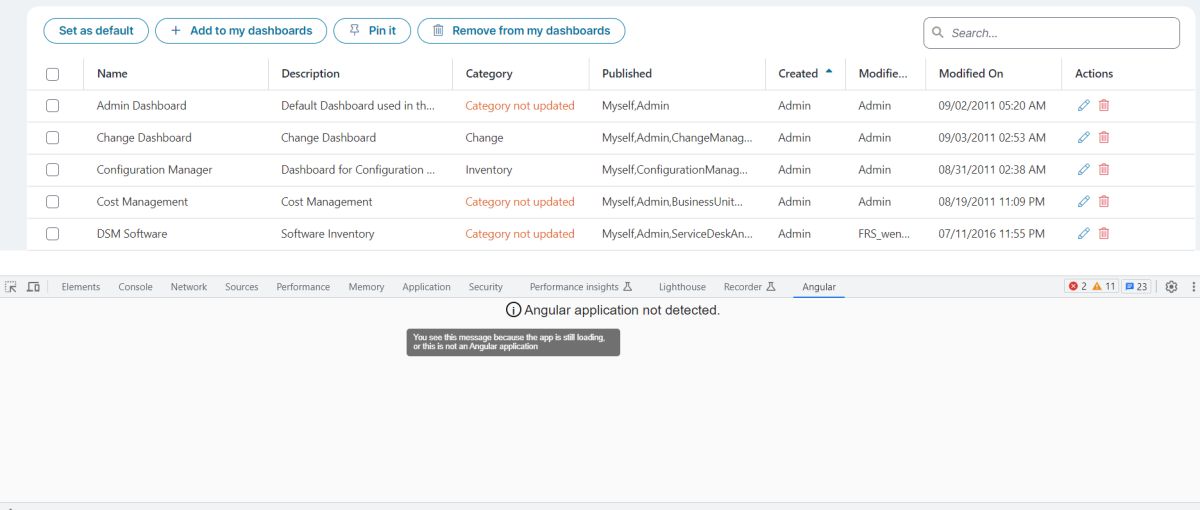The image size is (1200, 510).
Task: Focus the Search input field
Action: [x=1052, y=33]
